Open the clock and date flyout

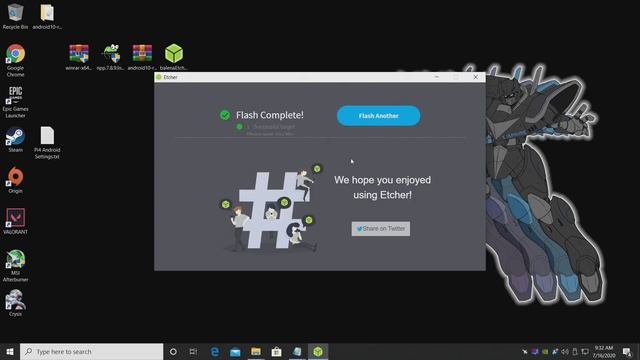click(604, 351)
